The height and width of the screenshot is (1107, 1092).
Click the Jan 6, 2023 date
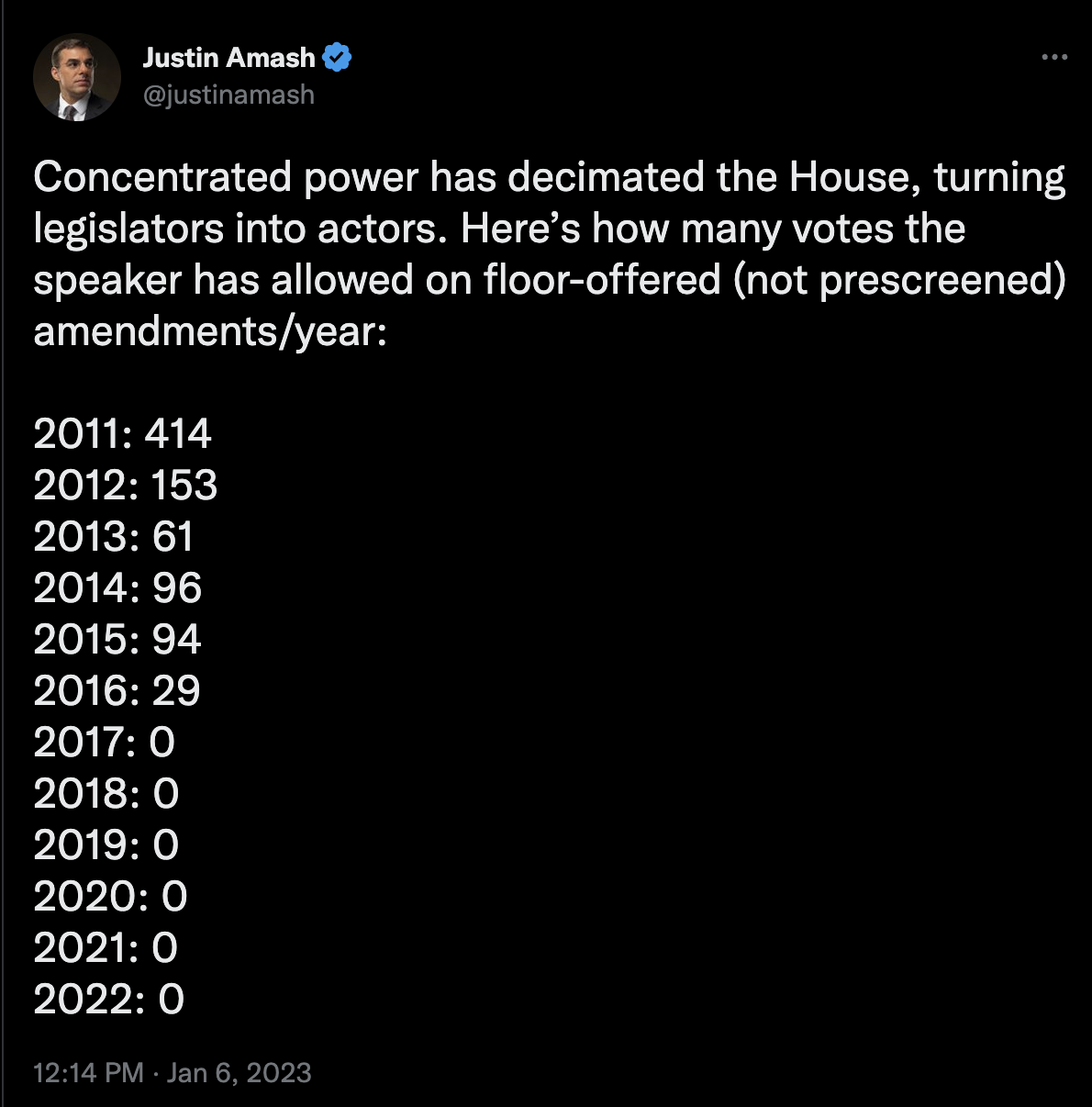[x=240, y=1072]
